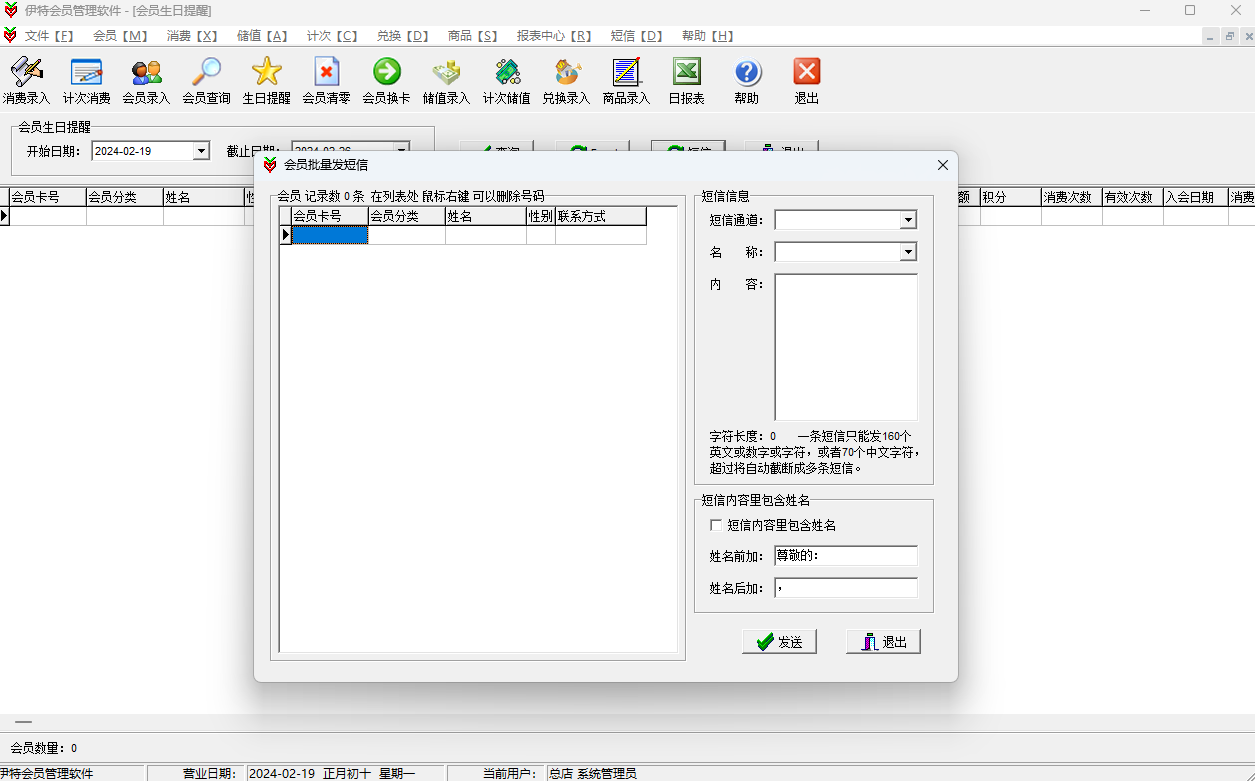Viewport: 1255px width, 781px height.
Task: Click main window 姓名 column header
Action: pyautogui.click(x=204, y=197)
